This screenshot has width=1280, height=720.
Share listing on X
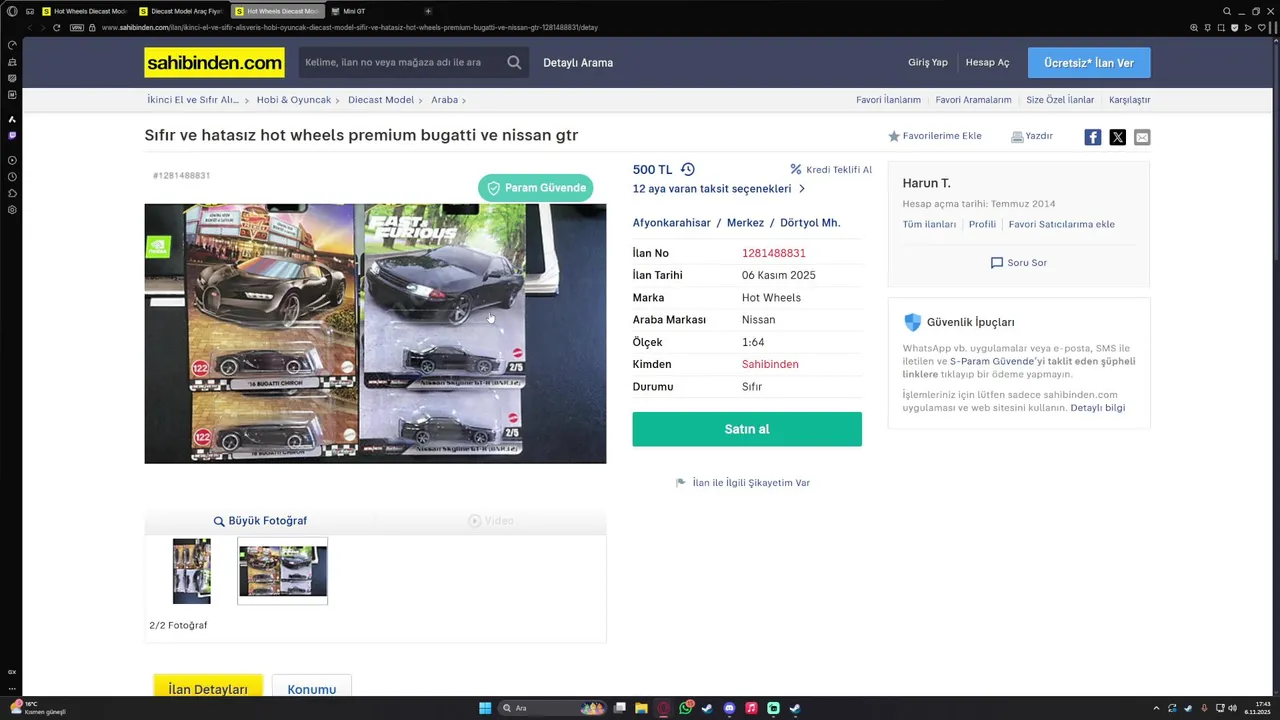point(1118,137)
